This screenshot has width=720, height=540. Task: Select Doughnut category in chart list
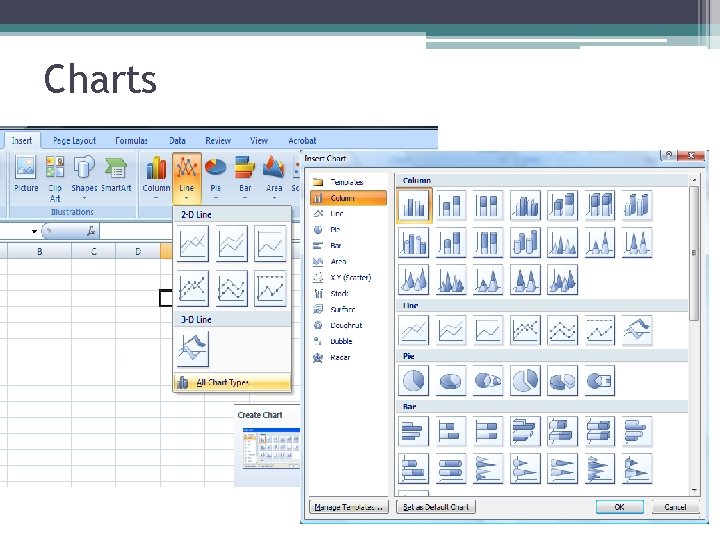pyautogui.click(x=348, y=325)
